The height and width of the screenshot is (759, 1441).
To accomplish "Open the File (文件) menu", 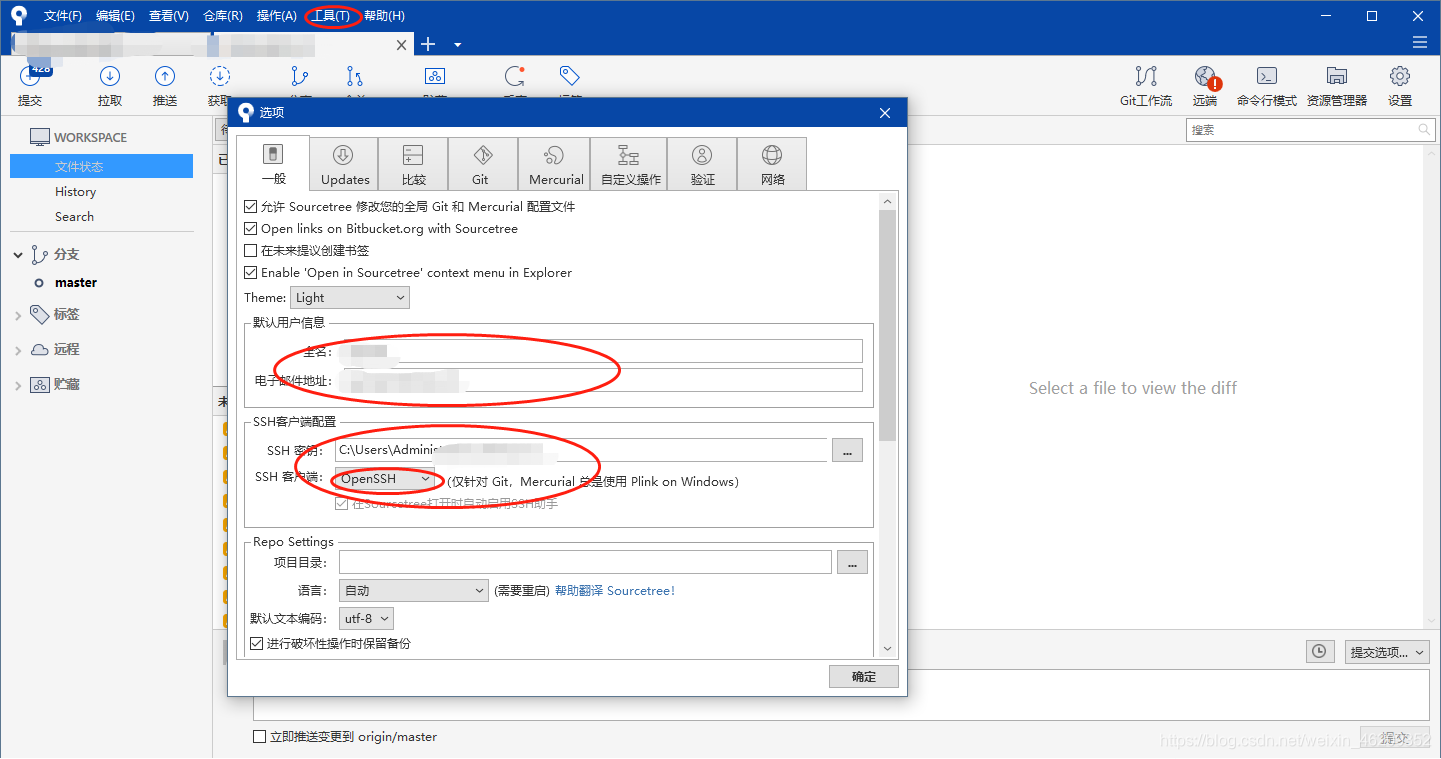I will [63, 16].
